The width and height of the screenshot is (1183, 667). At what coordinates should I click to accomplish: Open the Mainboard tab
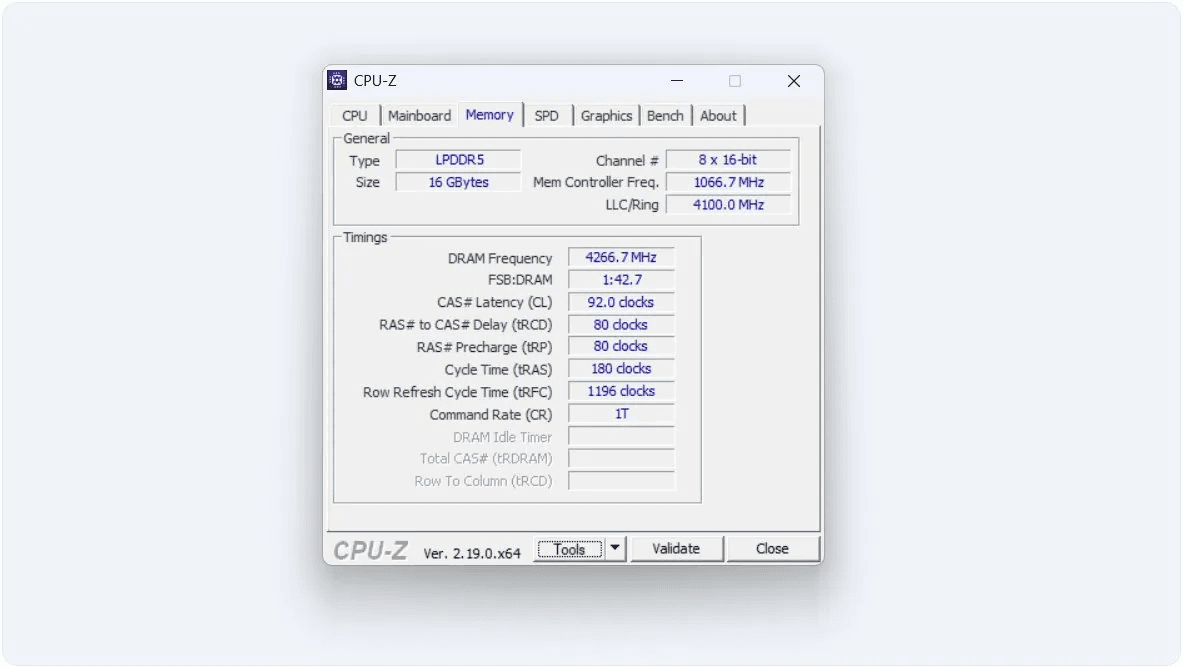(x=419, y=115)
